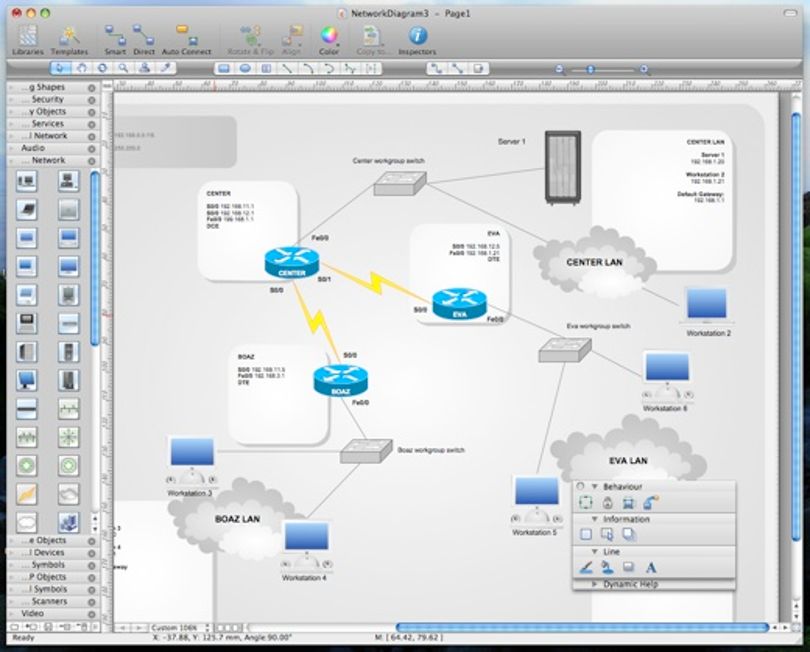The width and height of the screenshot is (810, 652).
Task: Collapse the Behaviour section triangle
Action: click(594, 487)
